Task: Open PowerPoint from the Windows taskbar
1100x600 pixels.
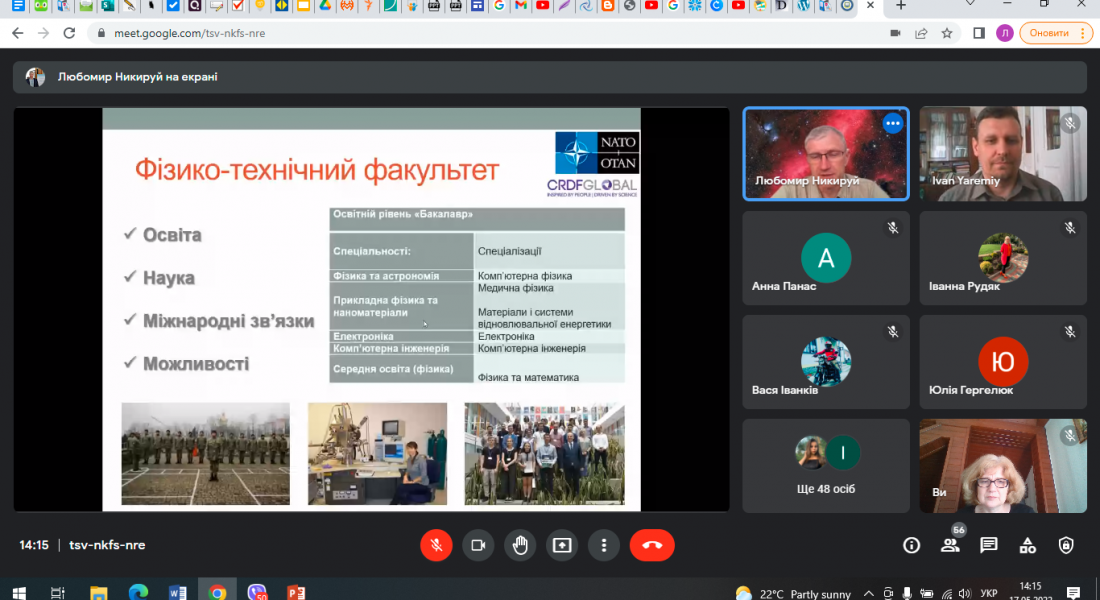Action: [296, 592]
